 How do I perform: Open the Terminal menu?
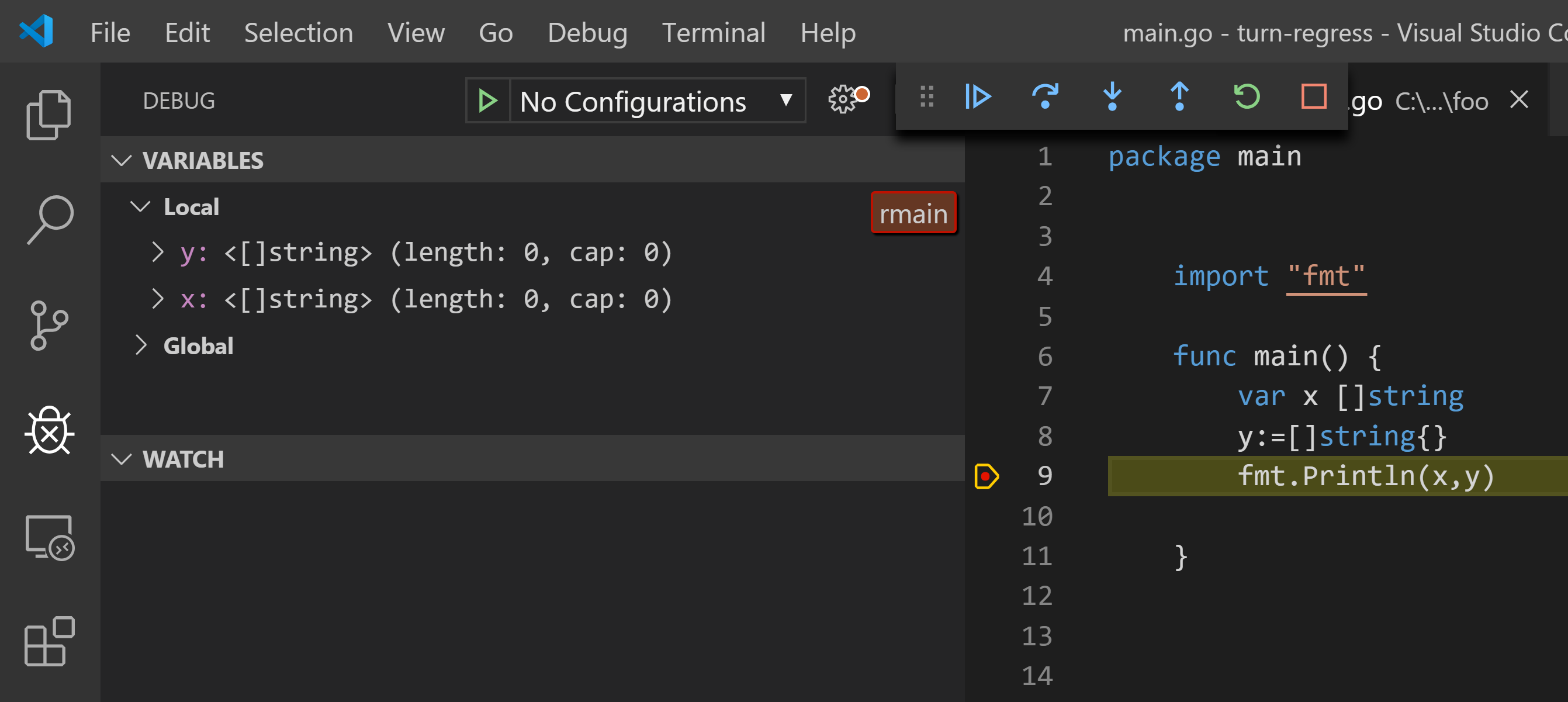713,32
